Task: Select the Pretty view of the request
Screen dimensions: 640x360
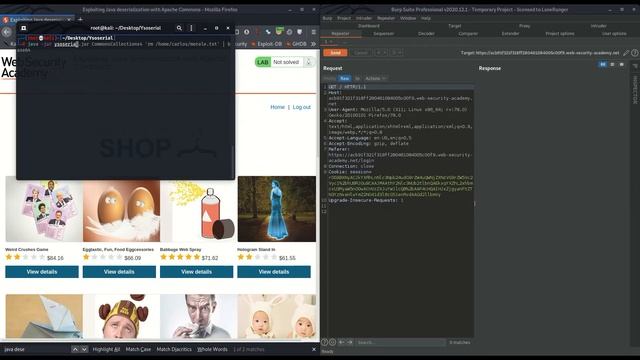Action: pos(330,78)
